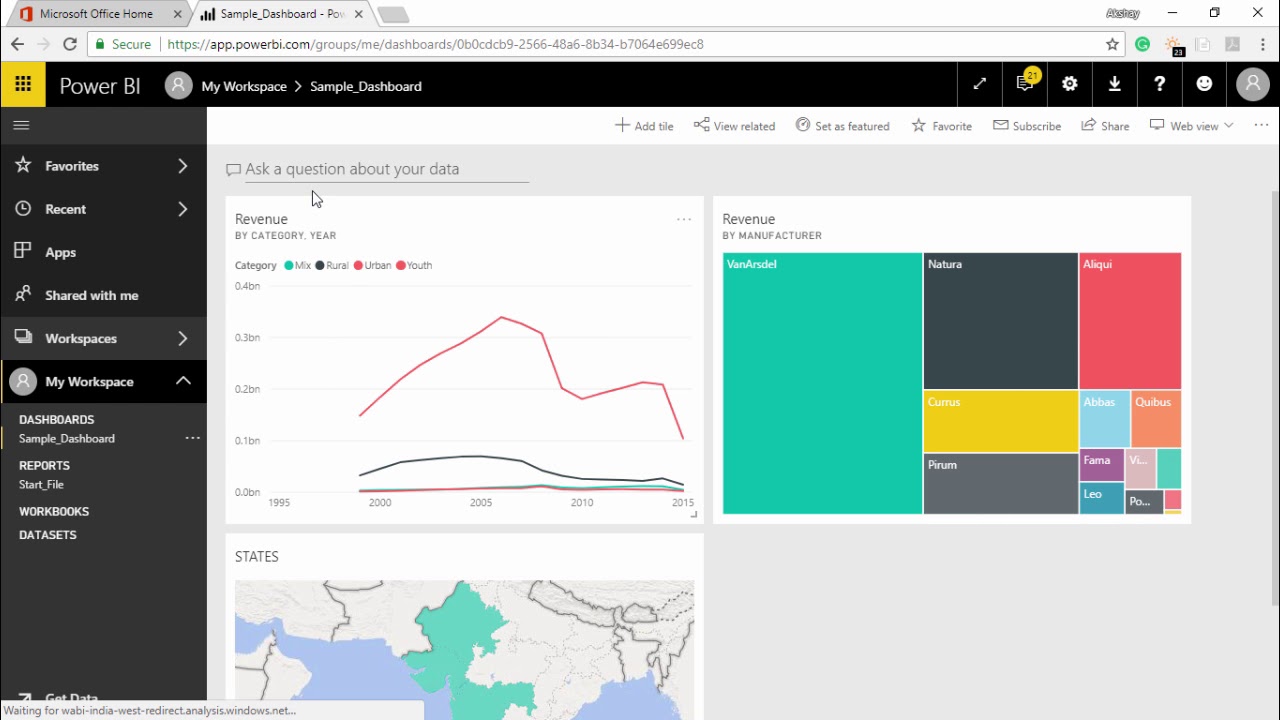Screen dimensions: 1280x720
Task: Open the help question mark icon
Action: tap(1160, 85)
